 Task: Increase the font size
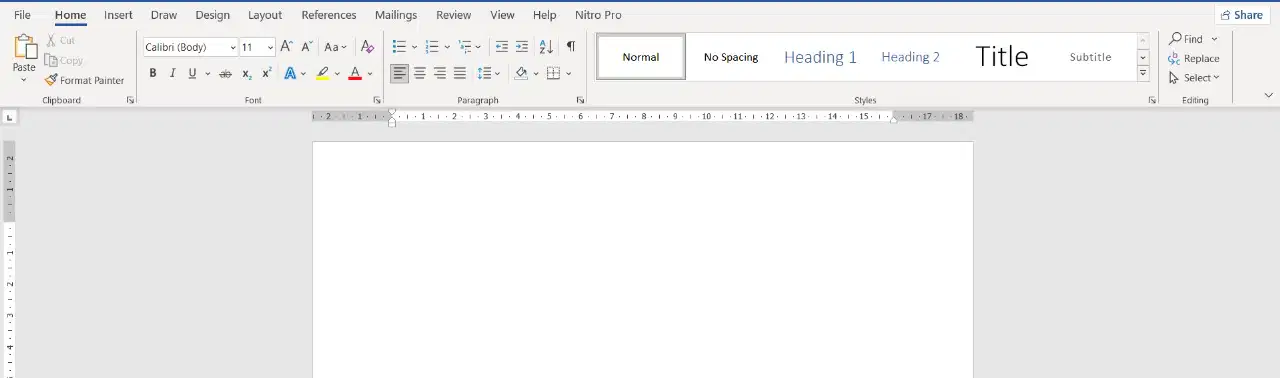click(x=286, y=46)
